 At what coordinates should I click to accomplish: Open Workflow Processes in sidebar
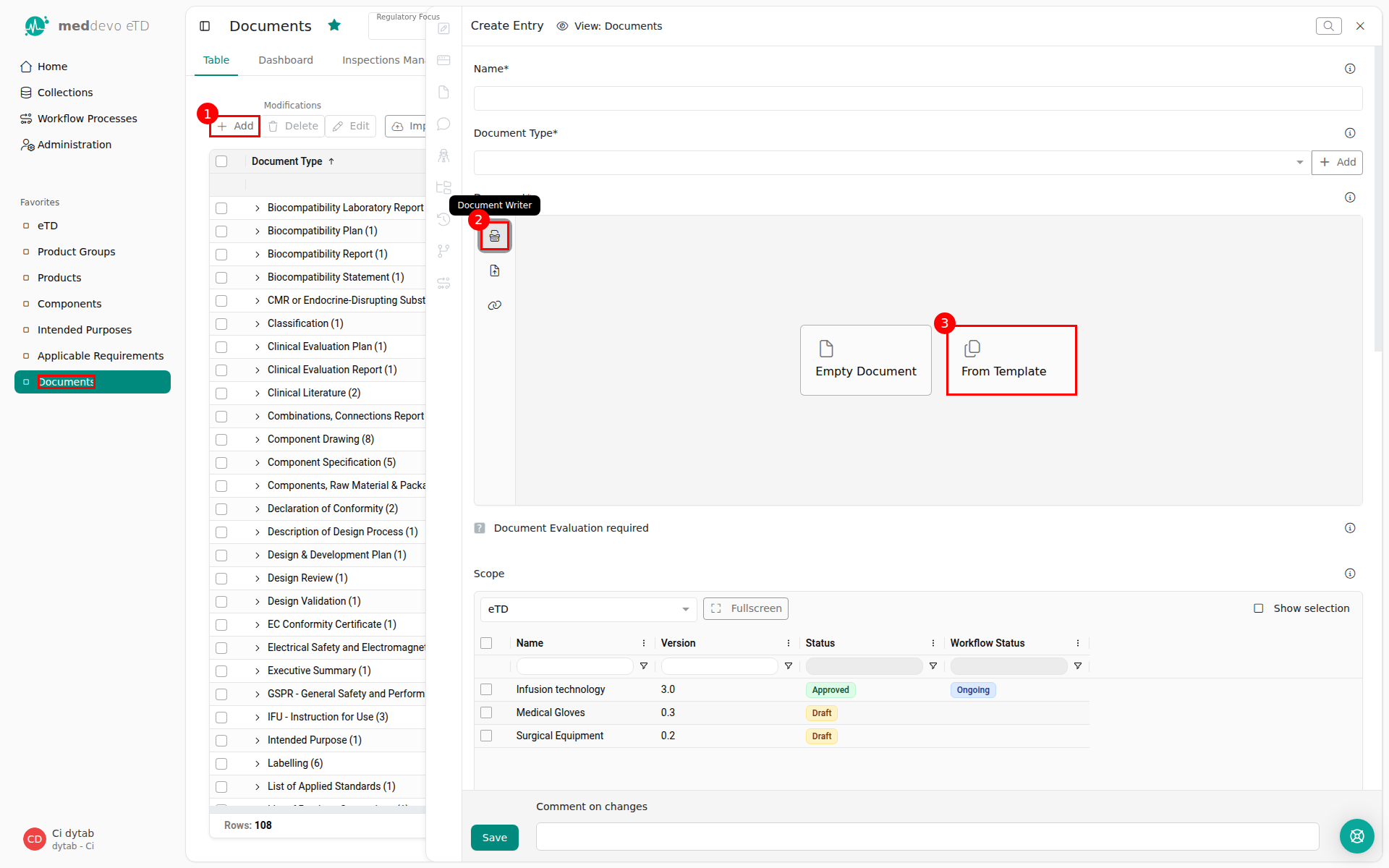tap(87, 119)
